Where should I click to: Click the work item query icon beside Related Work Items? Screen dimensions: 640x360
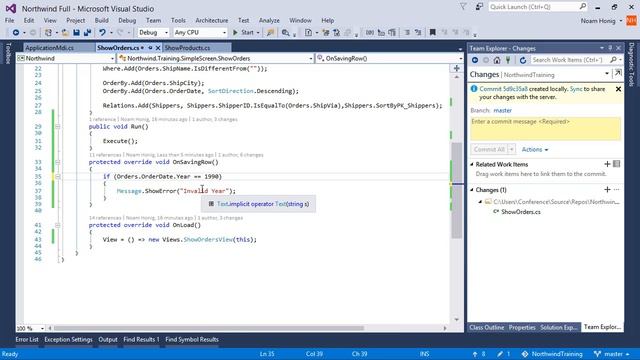616,164
